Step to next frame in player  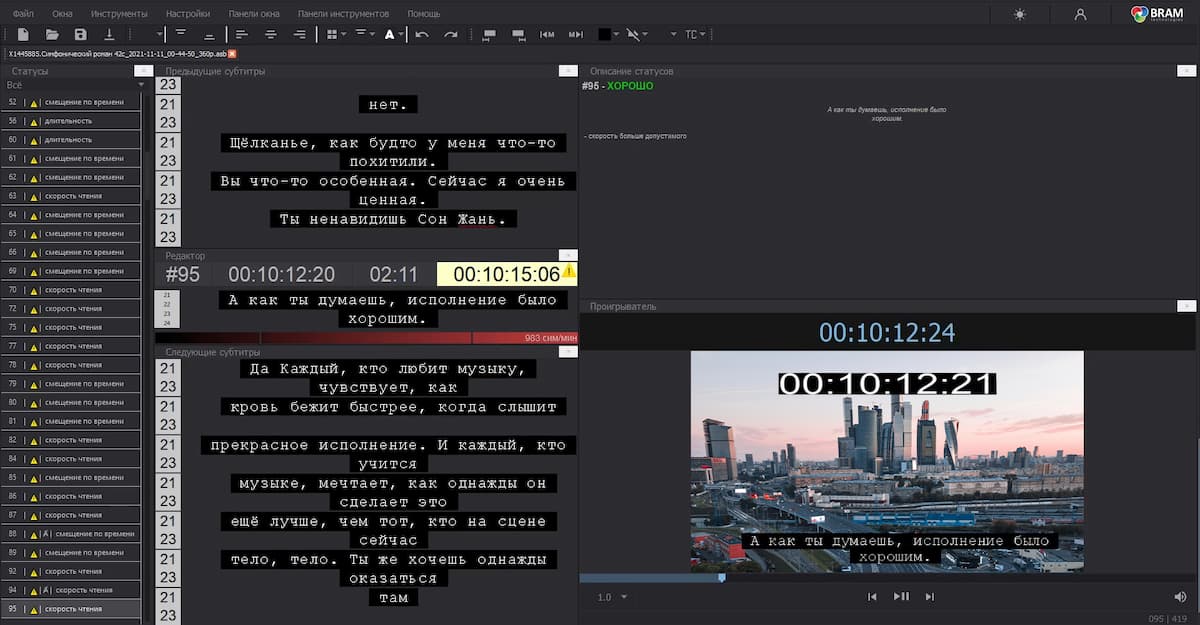[x=929, y=597]
